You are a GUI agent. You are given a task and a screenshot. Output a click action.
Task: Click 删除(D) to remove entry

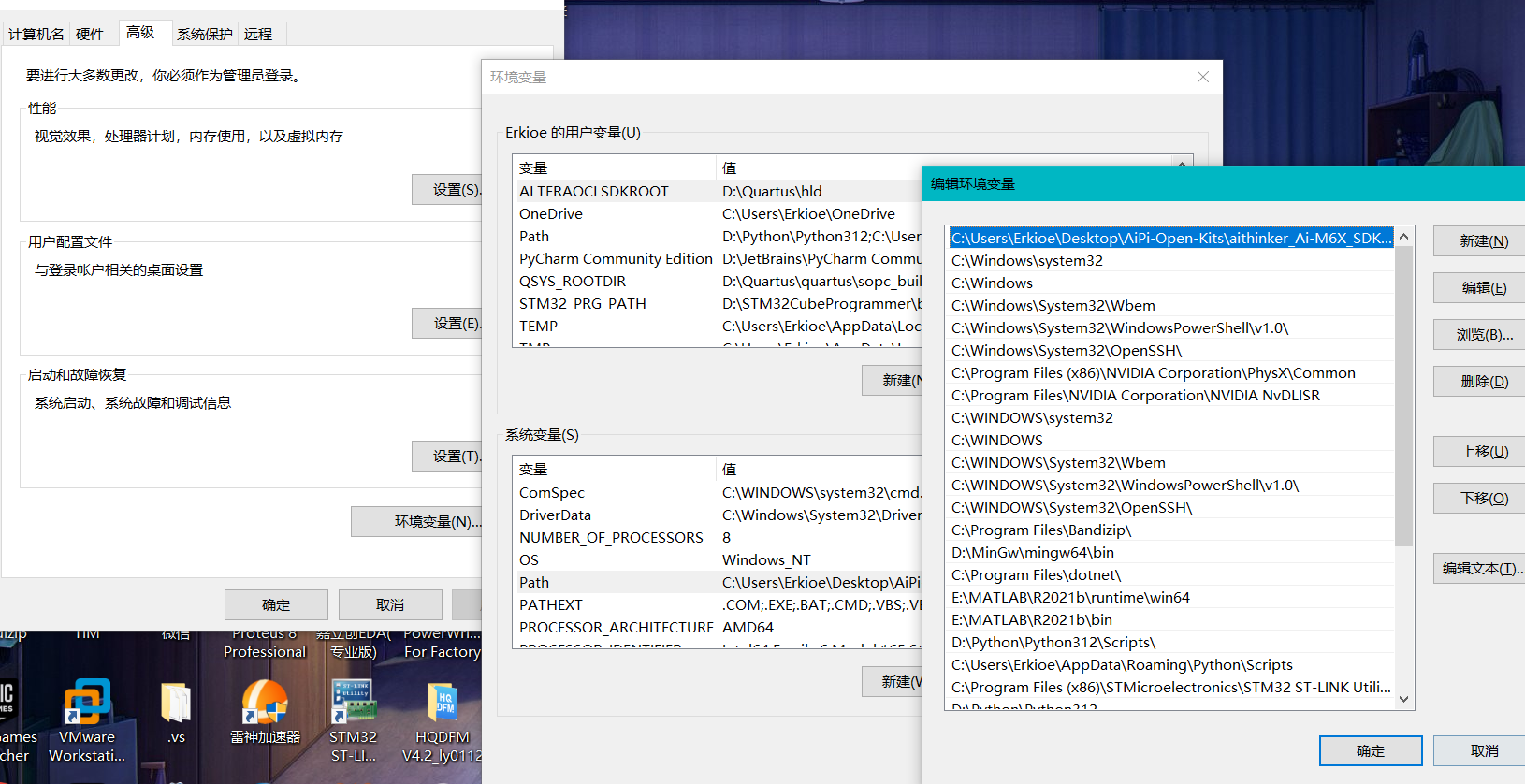coord(1481,381)
